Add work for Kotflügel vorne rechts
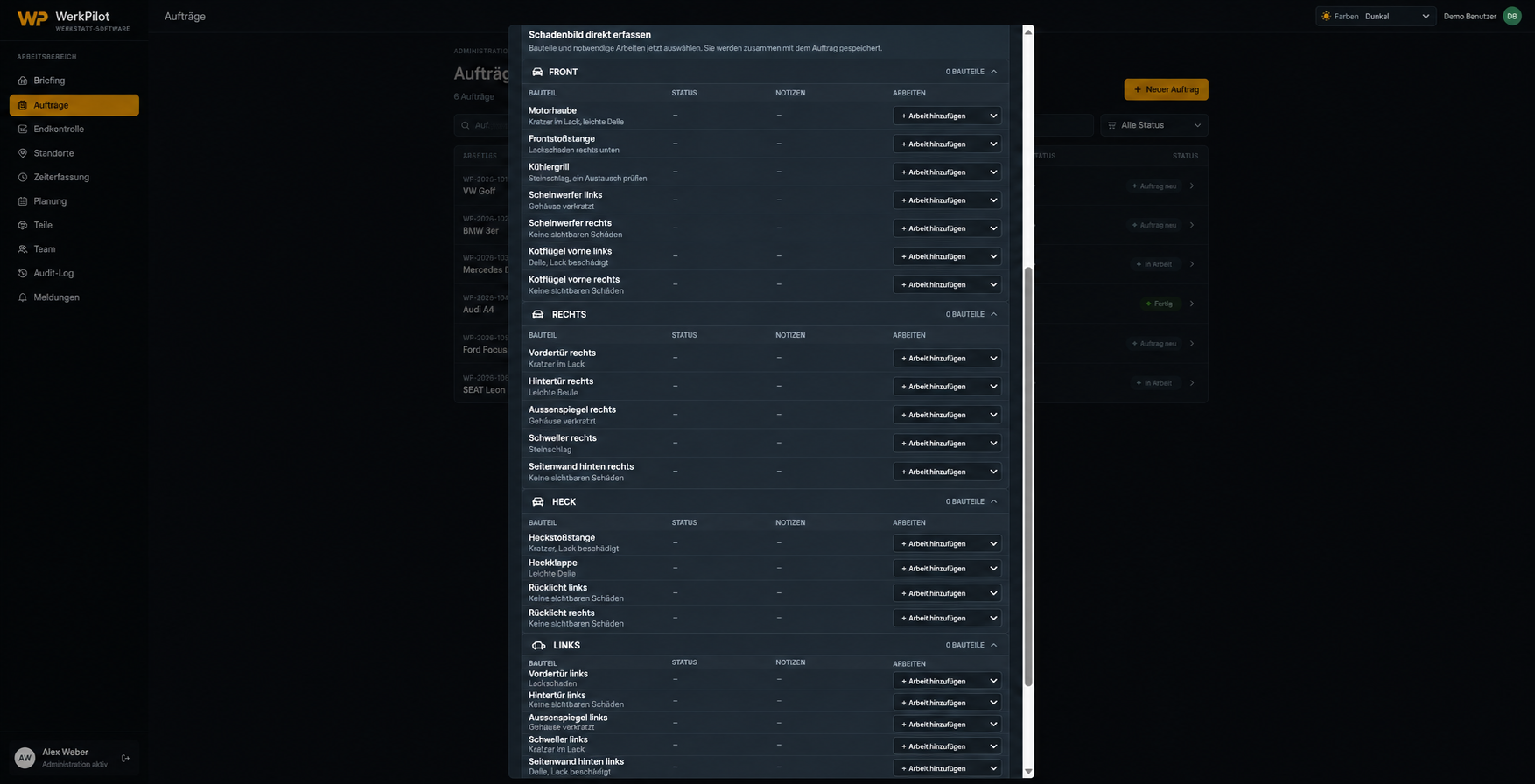Viewport: 1535px width, 784px height. click(947, 284)
